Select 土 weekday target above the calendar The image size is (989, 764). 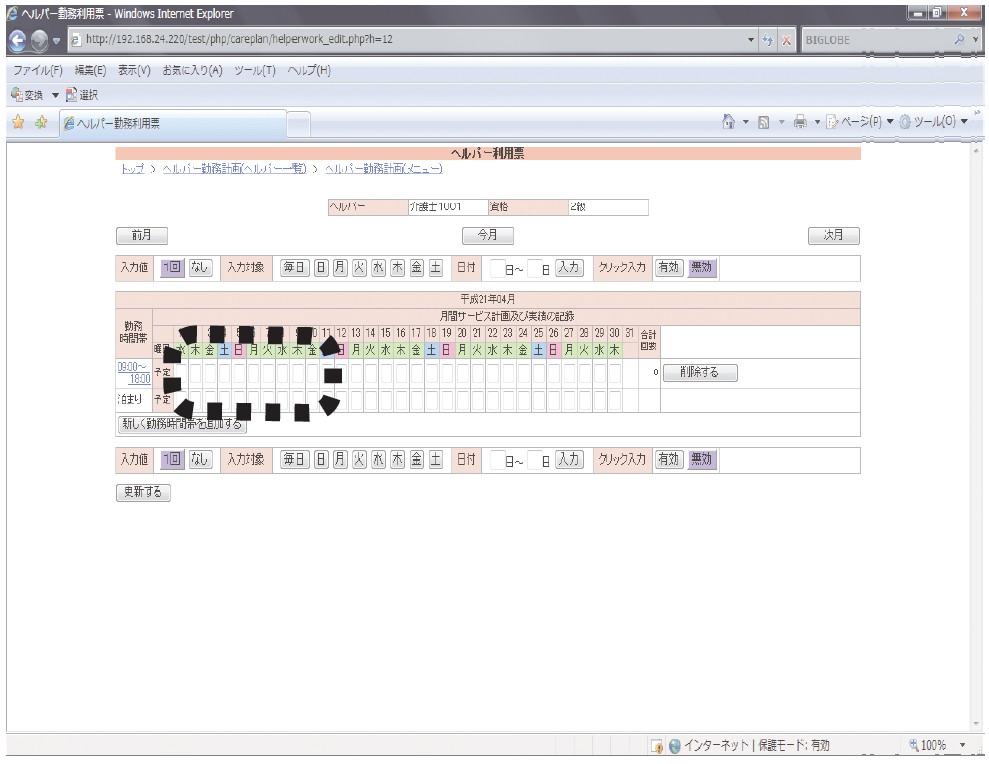click(435, 267)
